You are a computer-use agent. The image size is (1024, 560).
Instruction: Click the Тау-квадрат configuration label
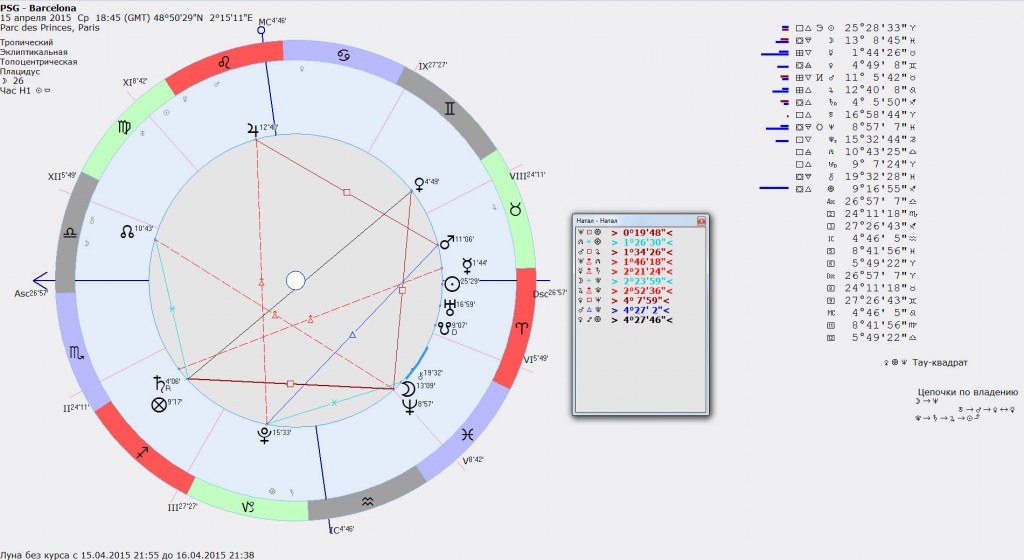pyautogui.click(x=940, y=363)
